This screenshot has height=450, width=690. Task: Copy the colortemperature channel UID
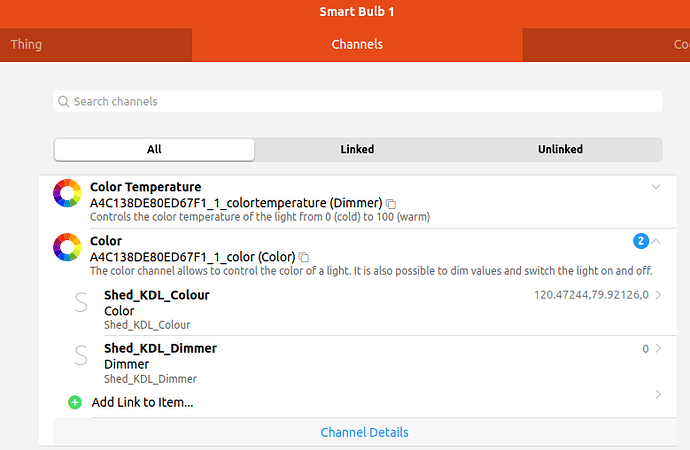coord(391,204)
